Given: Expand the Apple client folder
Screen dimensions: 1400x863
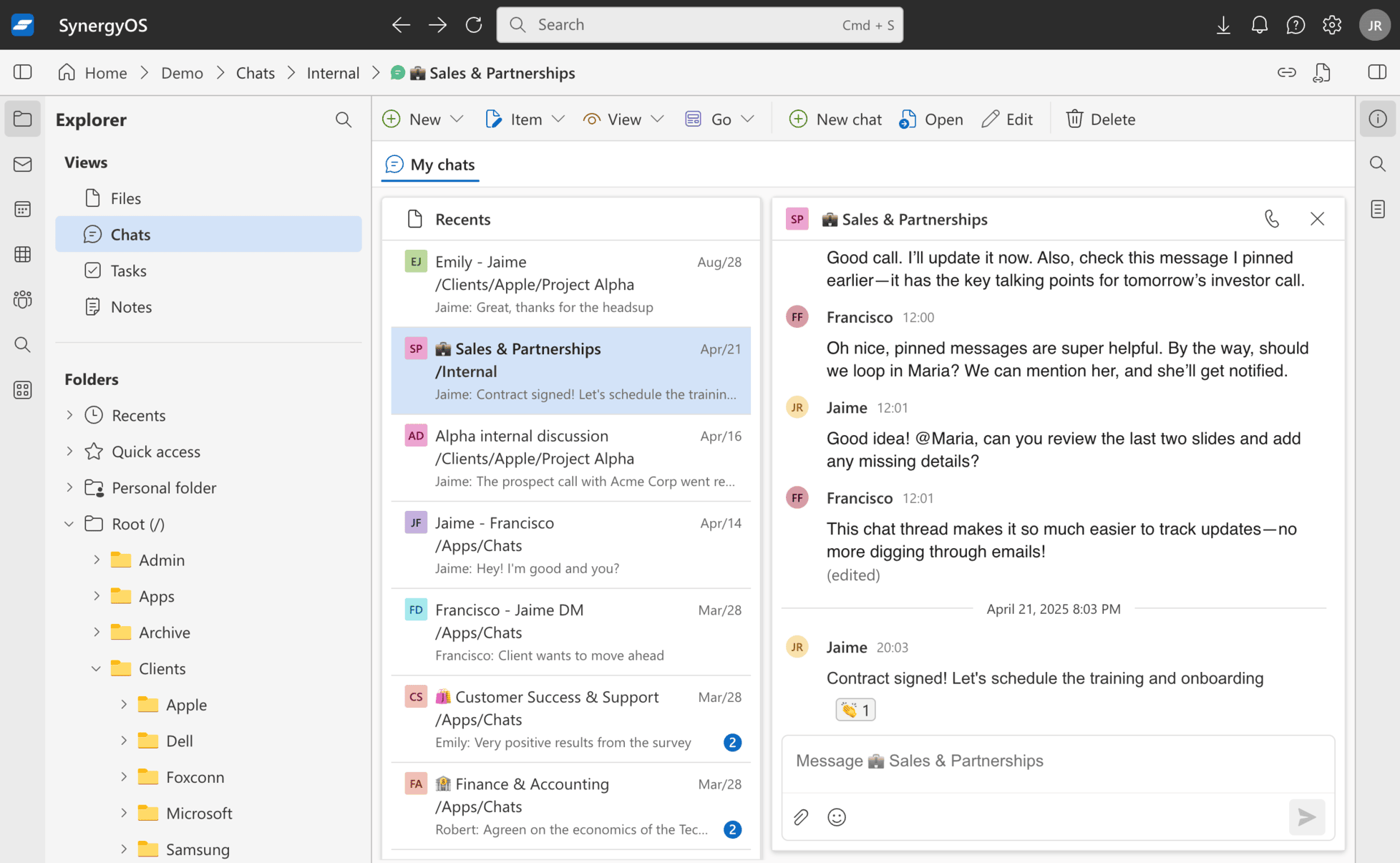Looking at the screenshot, I should (x=124, y=704).
